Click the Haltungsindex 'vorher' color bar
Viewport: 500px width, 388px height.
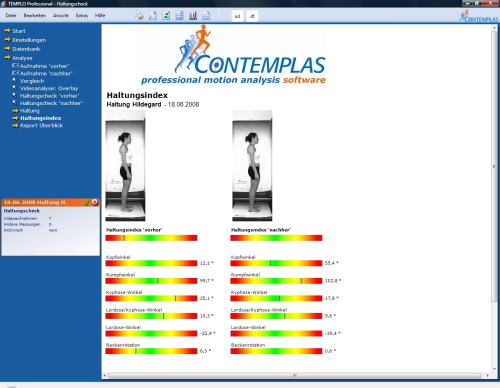point(151,238)
